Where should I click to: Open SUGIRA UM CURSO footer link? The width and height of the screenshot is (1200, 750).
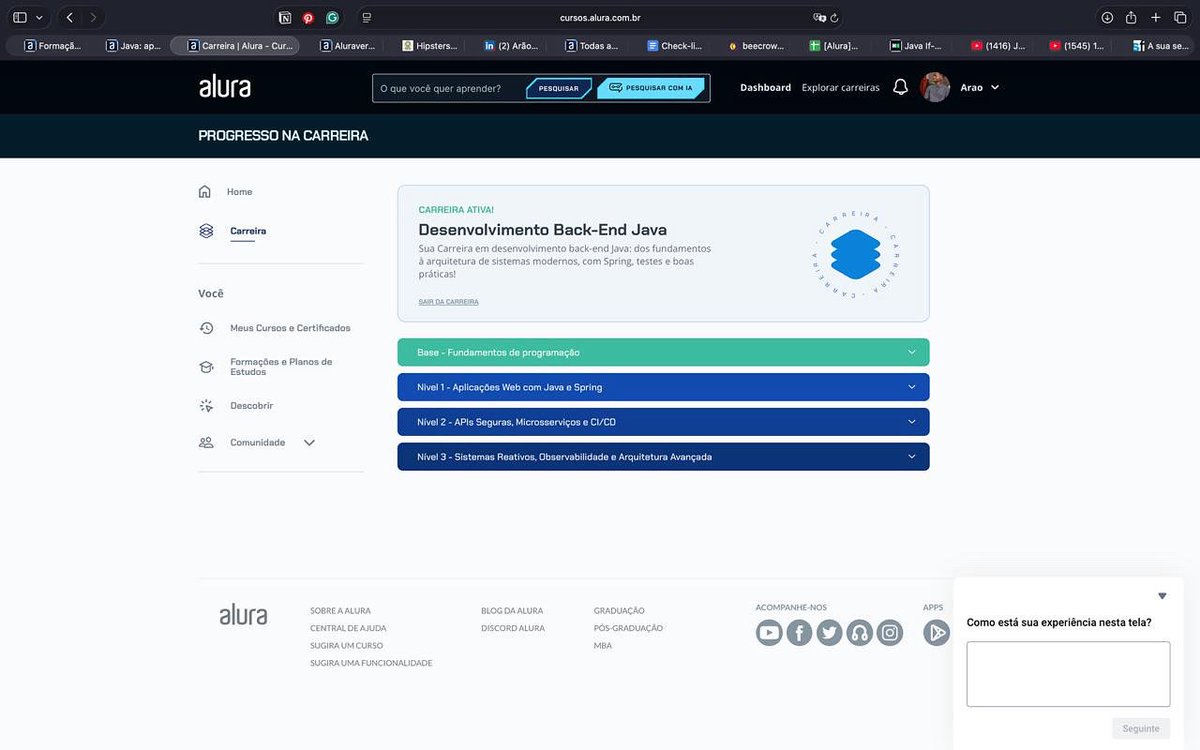pos(346,646)
